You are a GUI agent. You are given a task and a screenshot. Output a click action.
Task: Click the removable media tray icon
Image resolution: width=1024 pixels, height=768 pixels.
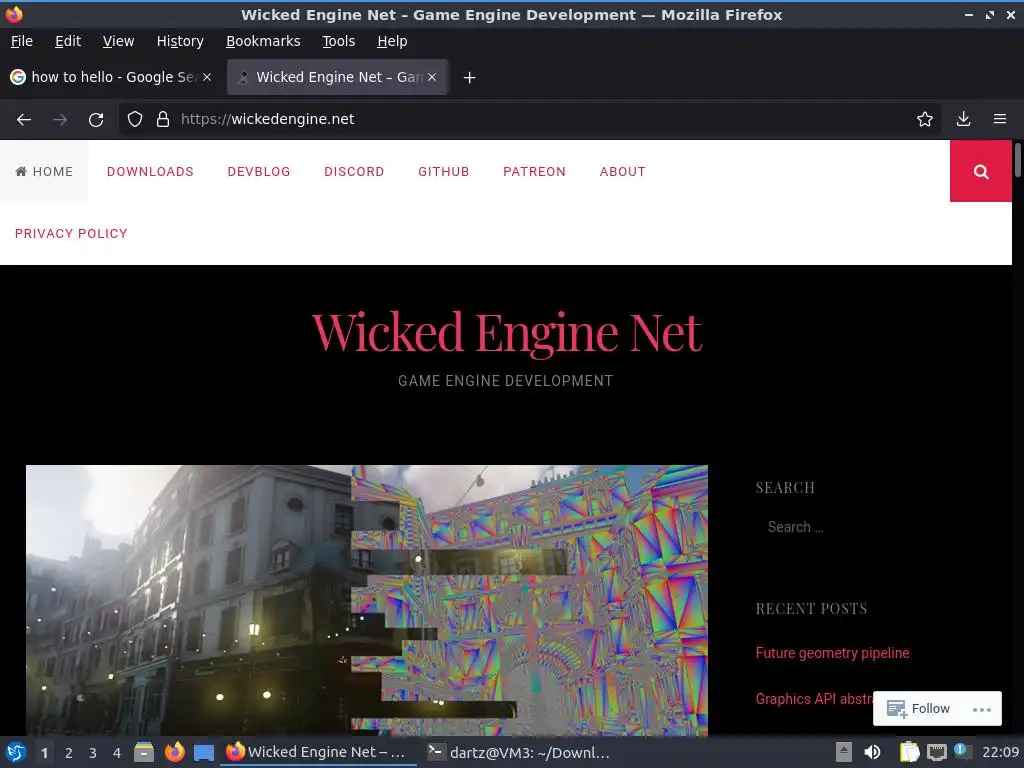844,752
